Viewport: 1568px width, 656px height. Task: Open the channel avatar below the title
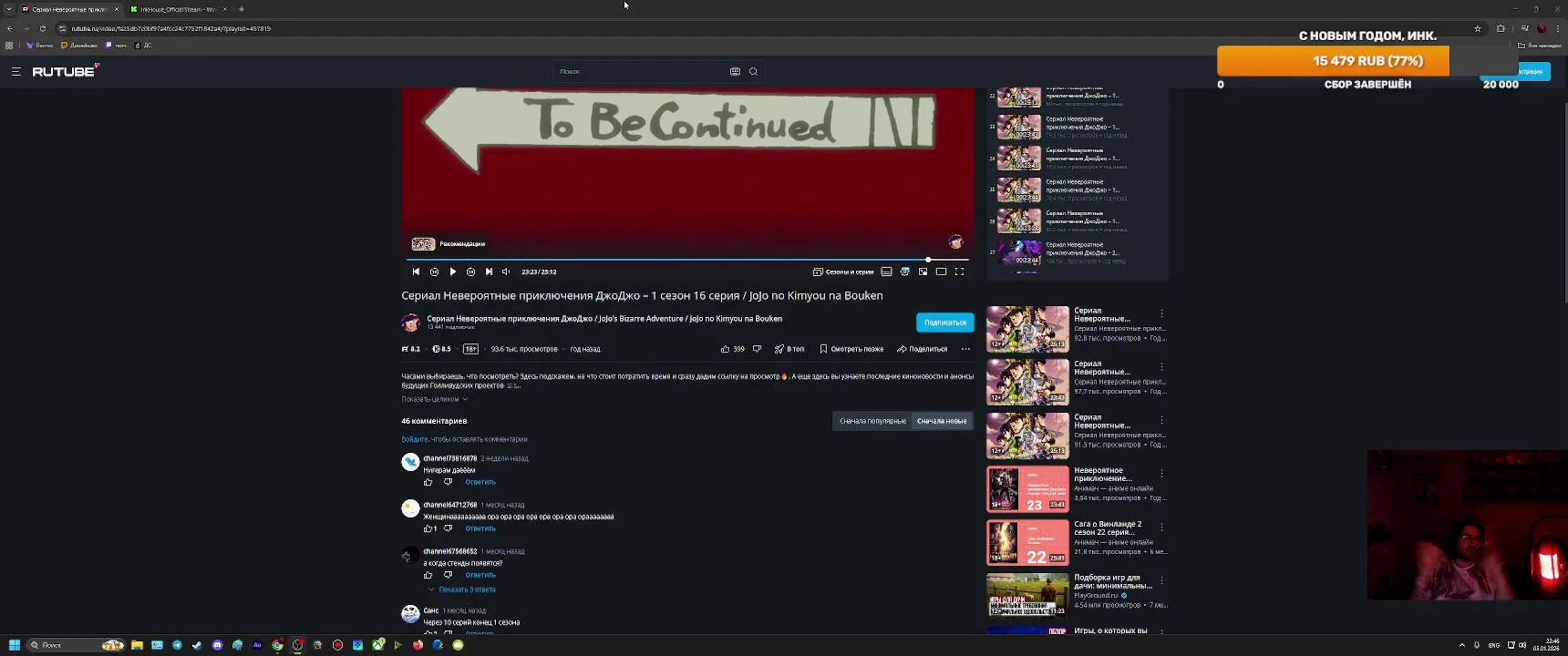[410, 323]
